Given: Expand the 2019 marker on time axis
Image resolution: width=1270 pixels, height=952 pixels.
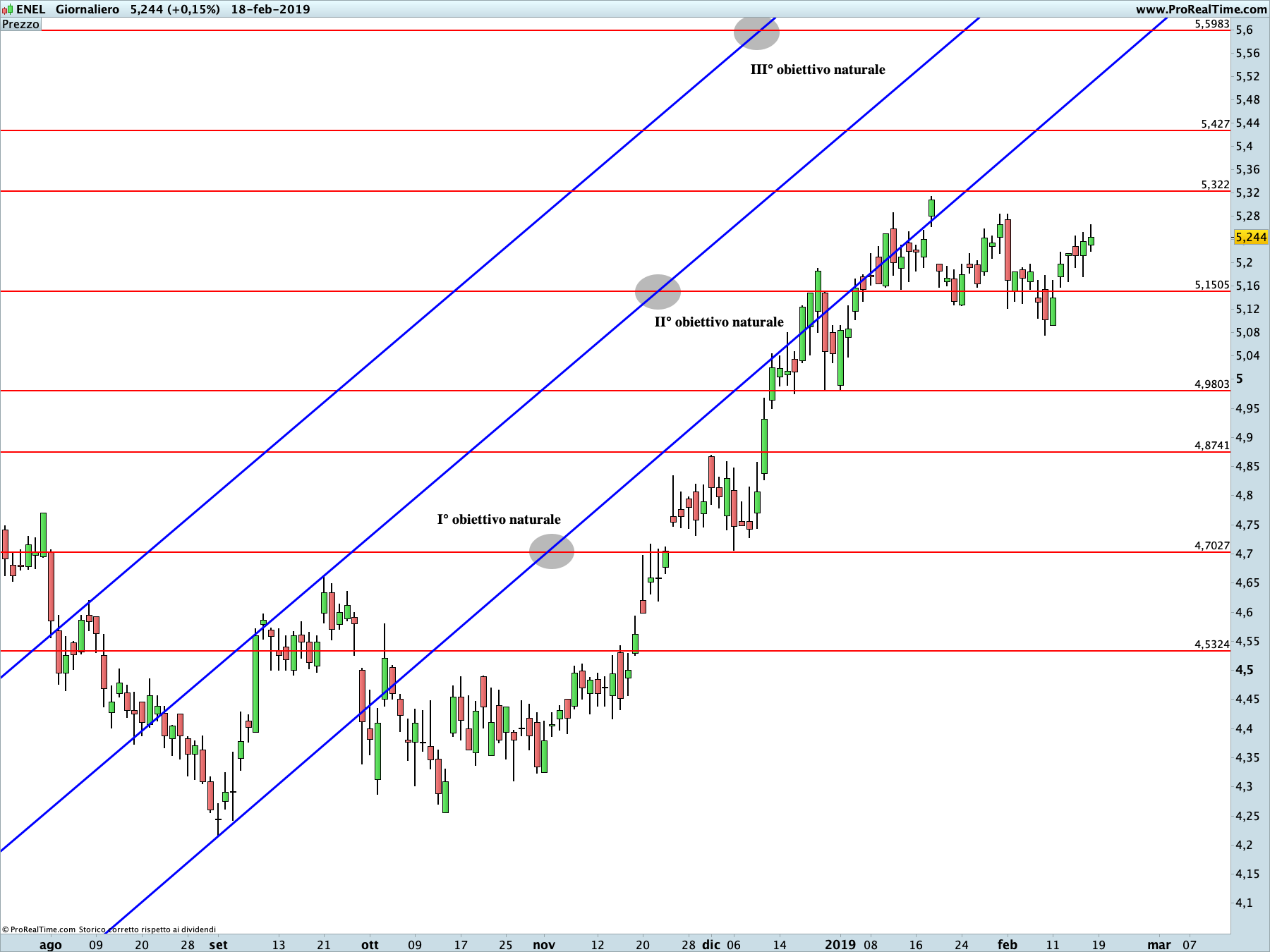Looking at the screenshot, I should tap(842, 944).
